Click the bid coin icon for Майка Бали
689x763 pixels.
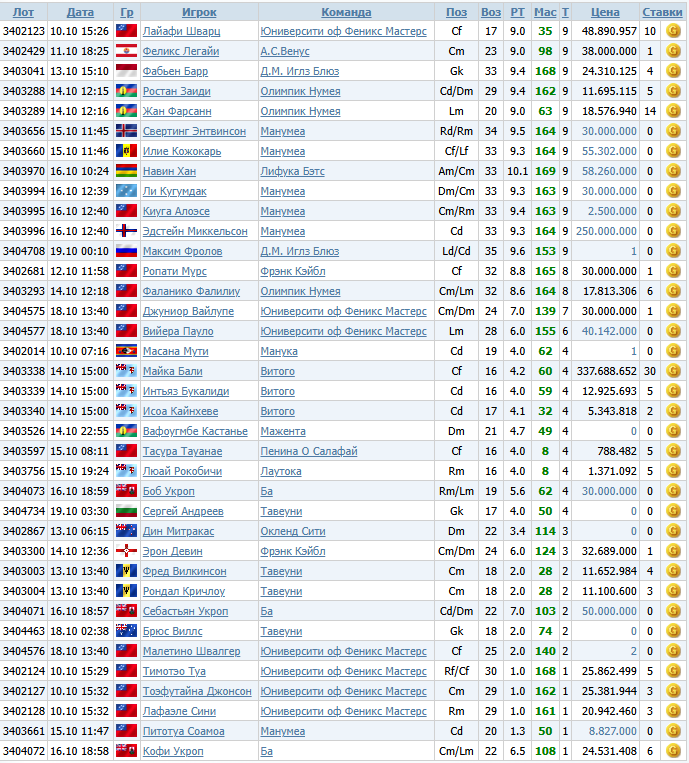coord(674,371)
